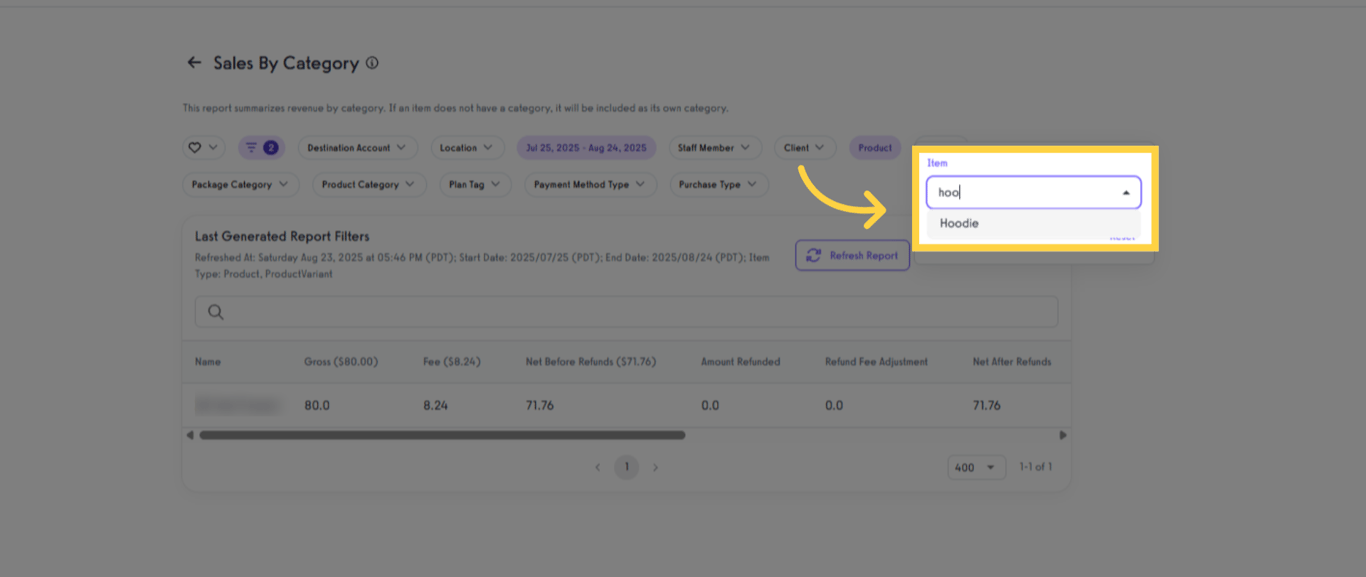Image resolution: width=1366 pixels, height=577 pixels.
Task: Click the right arrow of the table scrollbar
Action: tap(1063, 435)
